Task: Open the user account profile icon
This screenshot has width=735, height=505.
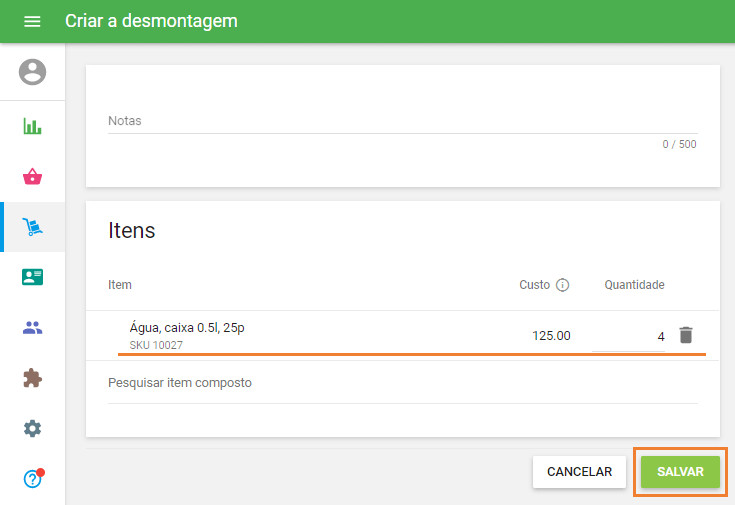Action: pyautogui.click(x=33, y=72)
